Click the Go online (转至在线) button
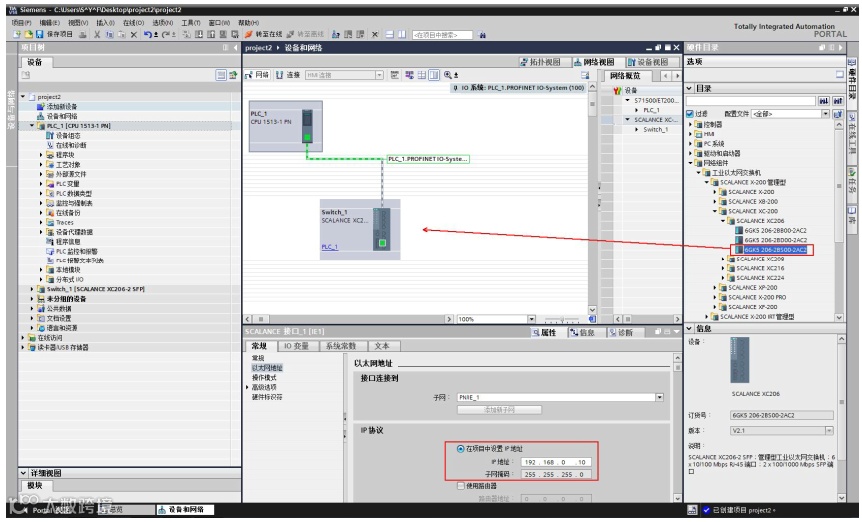862x522 pixels. click(x=264, y=34)
